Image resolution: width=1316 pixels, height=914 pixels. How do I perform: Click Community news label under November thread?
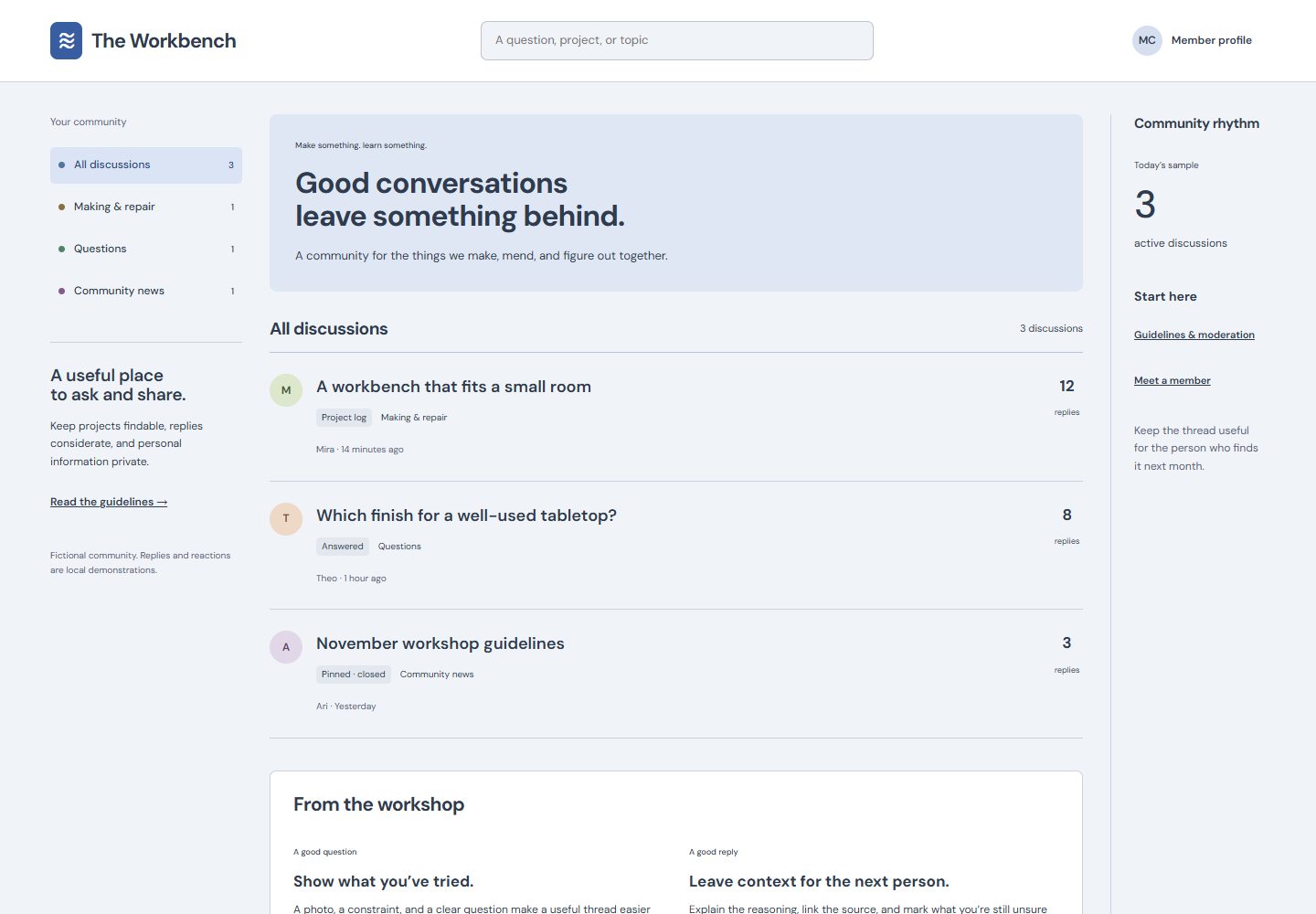437,675
